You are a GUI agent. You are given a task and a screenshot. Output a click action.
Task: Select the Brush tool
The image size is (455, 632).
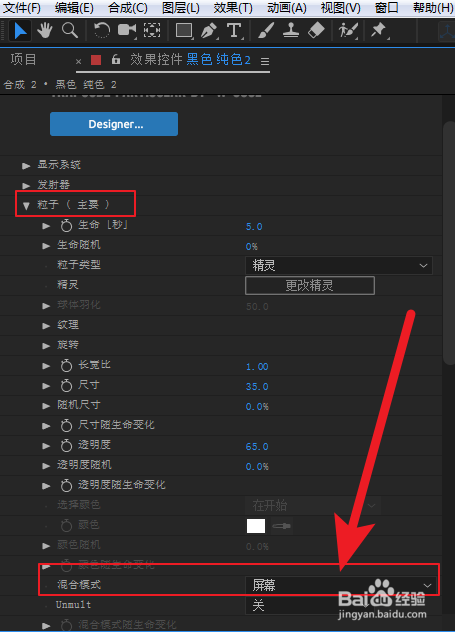(266, 31)
